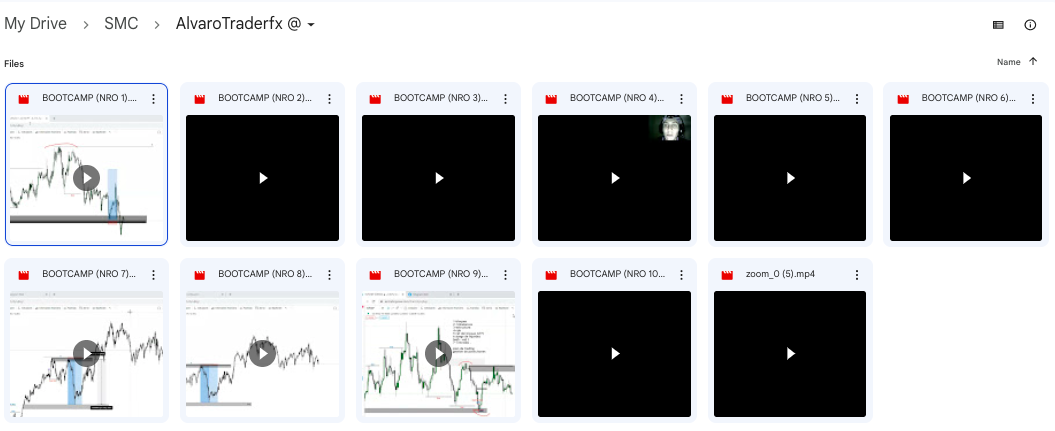Navigate to the SMC folder breadcrumb
Image resolution: width=1055 pixels, height=431 pixels.
[121, 24]
